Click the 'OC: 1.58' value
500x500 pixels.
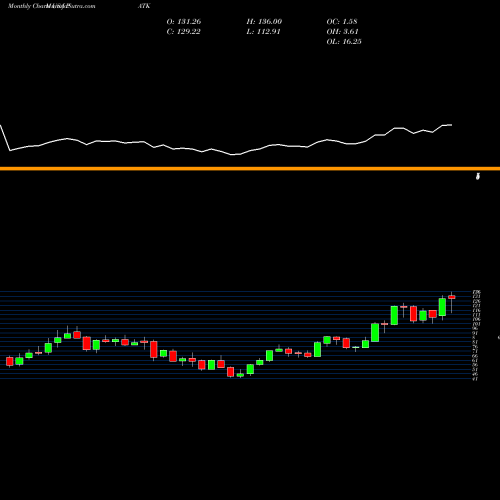pyautogui.click(x=342, y=22)
